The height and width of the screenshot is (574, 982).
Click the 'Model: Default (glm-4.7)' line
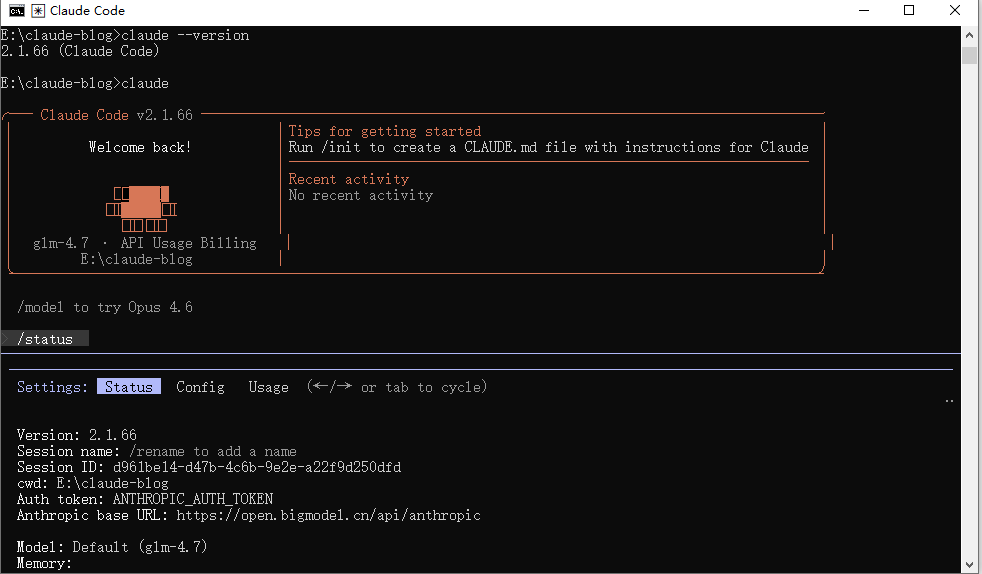[x=112, y=547]
